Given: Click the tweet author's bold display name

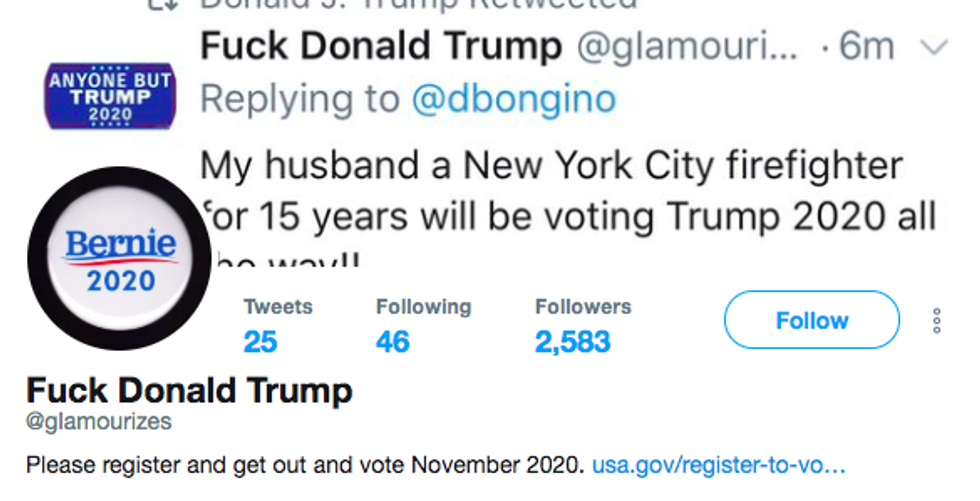Looking at the screenshot, I should click(x=381, y=47).
